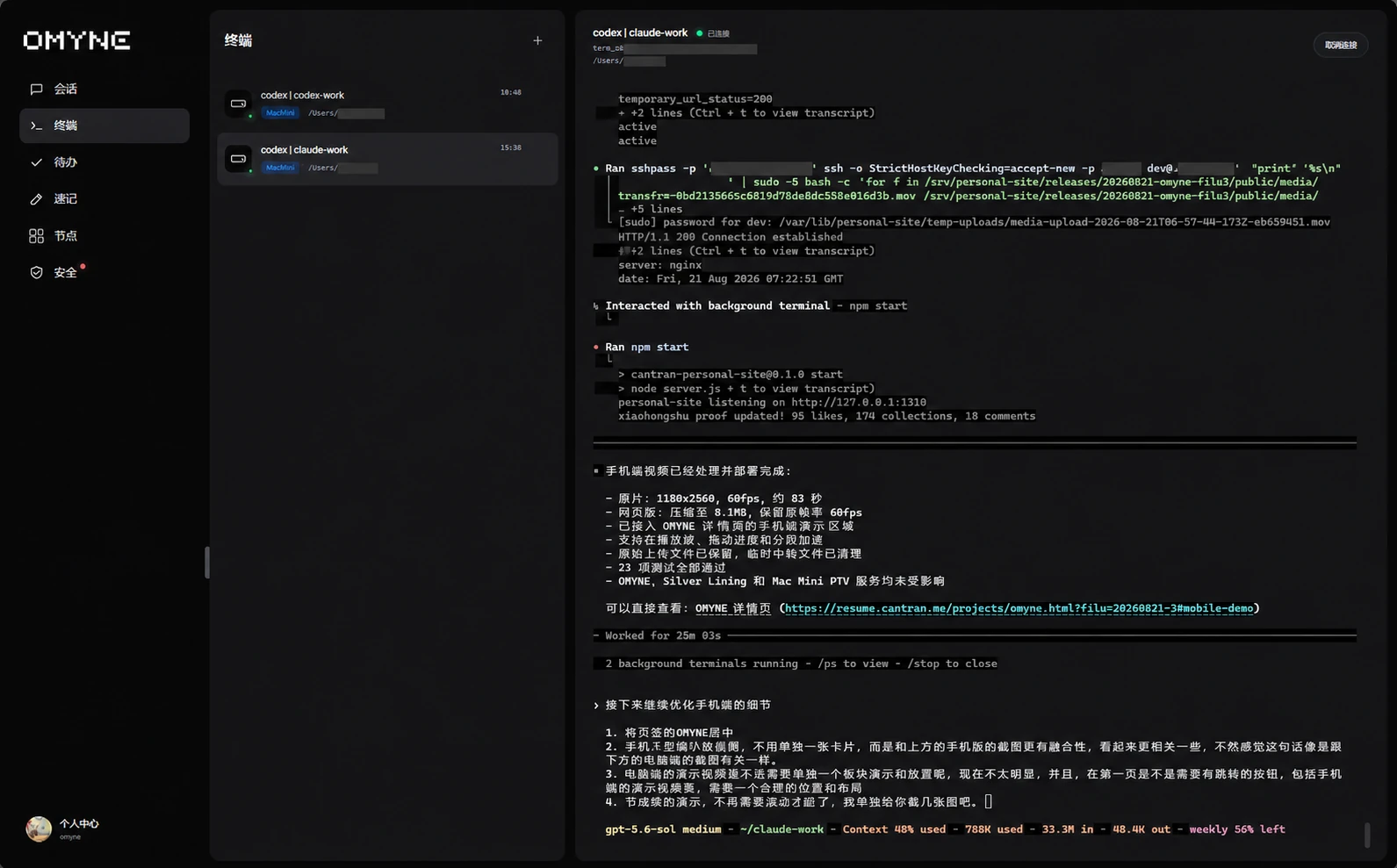Viewport: 1397px width, 868px height.
Task: Click the '手机端视频已经处理并部署完成' summary line
Action: tap(699, 471)
